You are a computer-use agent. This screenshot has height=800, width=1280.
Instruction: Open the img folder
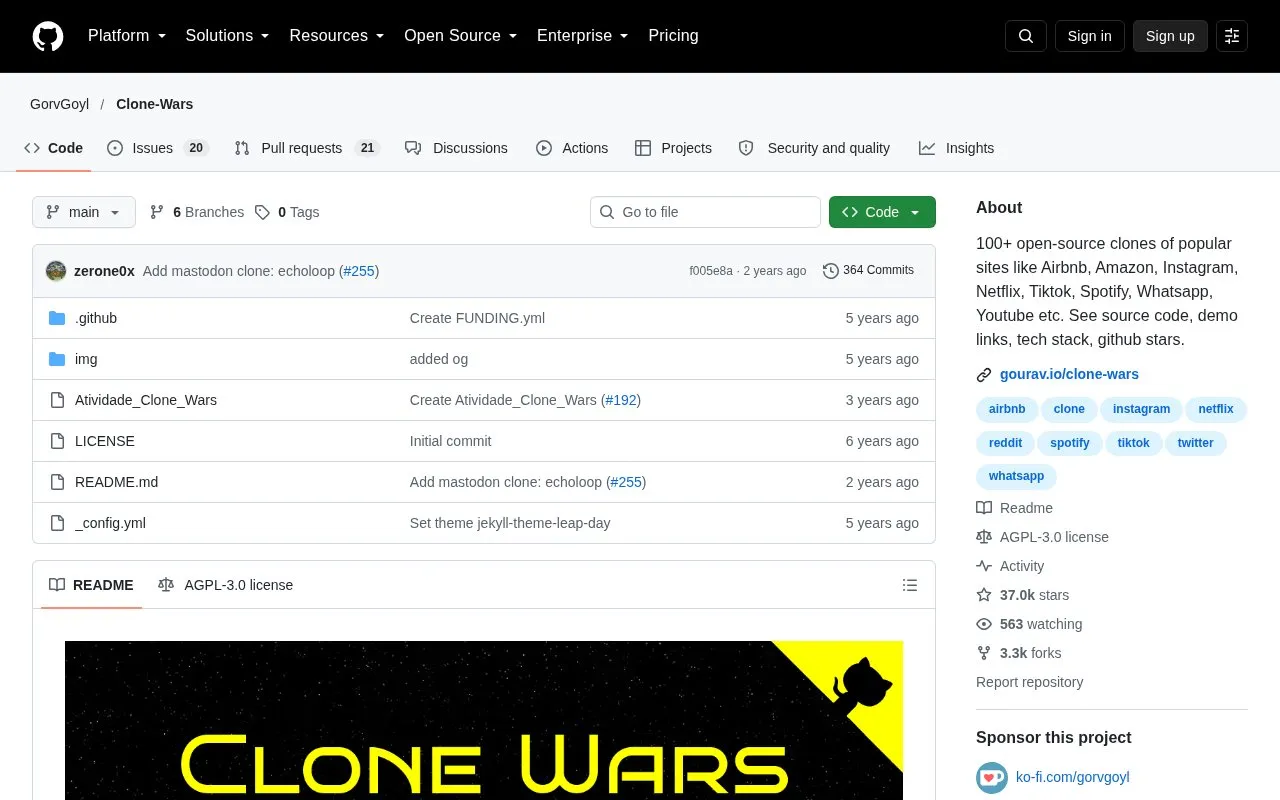pyautogui.click(x=86, y=359)
